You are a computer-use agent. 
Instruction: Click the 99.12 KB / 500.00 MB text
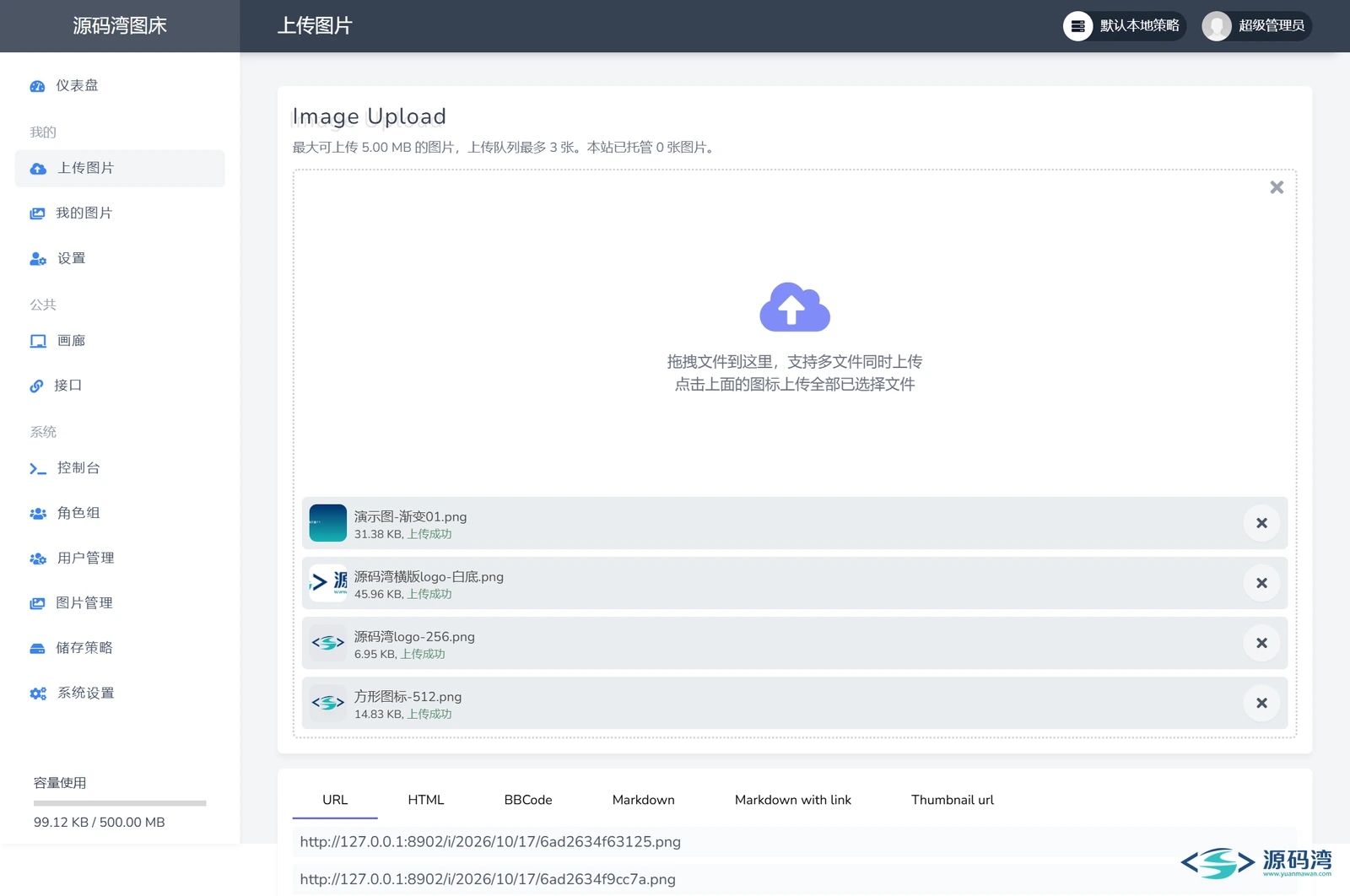point(100,823)
